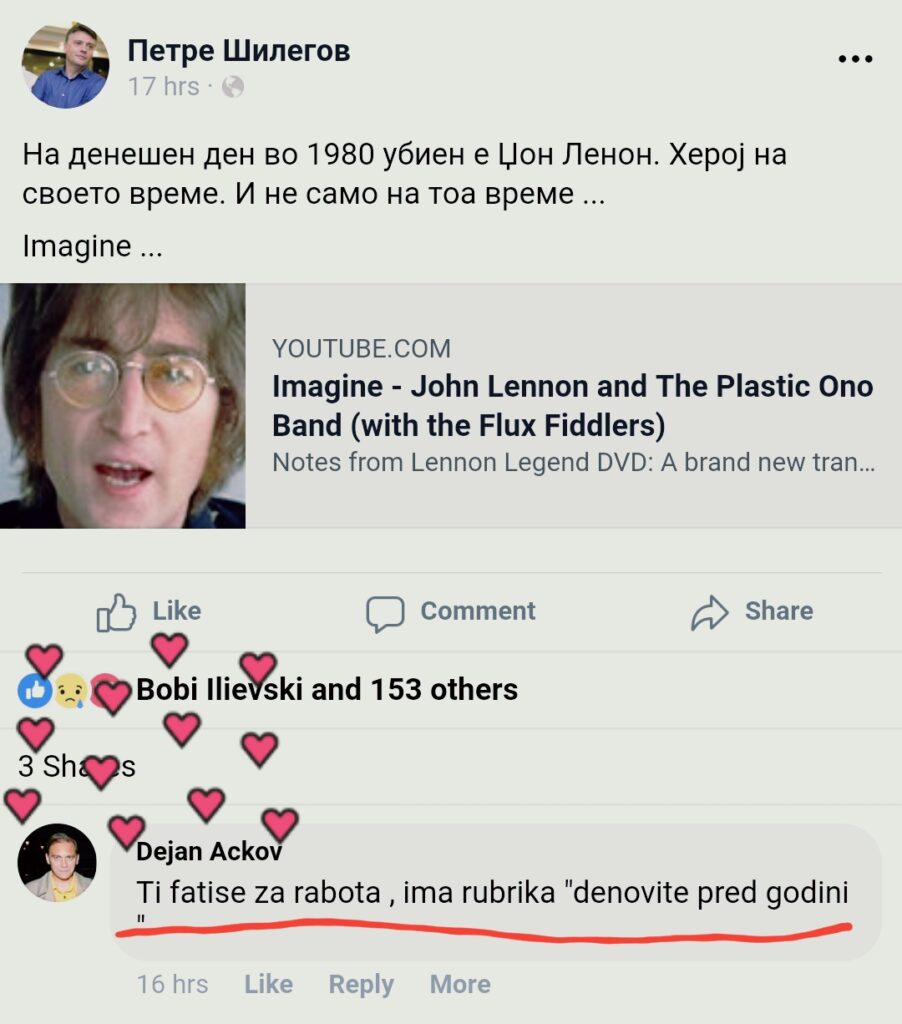This screenshot has width=902, height=1024.
Task: Reply to Dejan Ackov's comment
Action: (x=361, y=984)
